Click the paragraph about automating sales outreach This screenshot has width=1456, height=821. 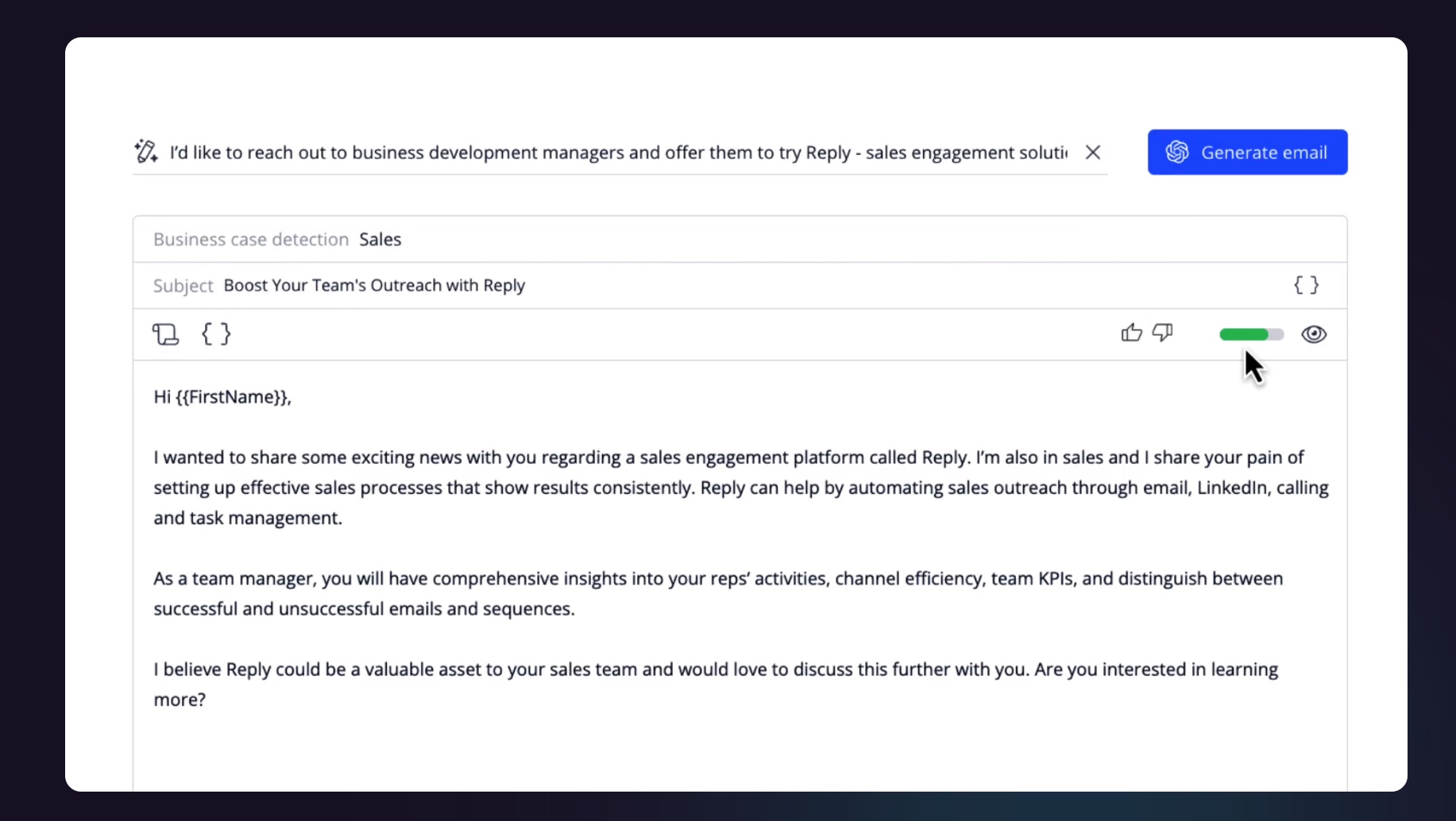[715, 488]
